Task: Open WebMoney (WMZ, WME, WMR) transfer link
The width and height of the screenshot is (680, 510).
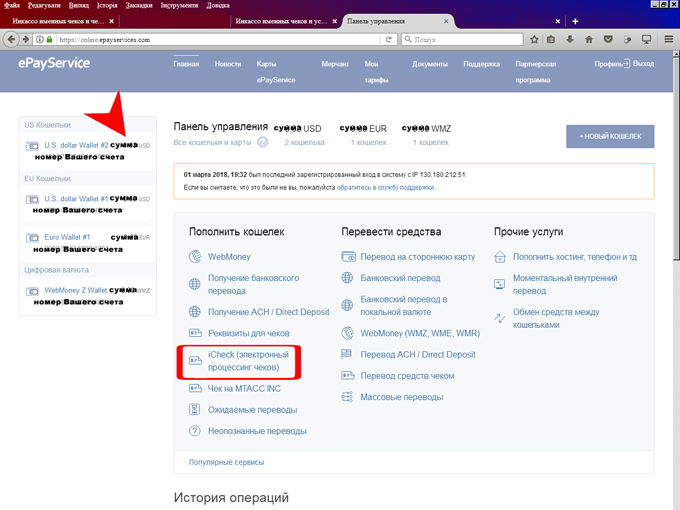Action: point(420,333)
